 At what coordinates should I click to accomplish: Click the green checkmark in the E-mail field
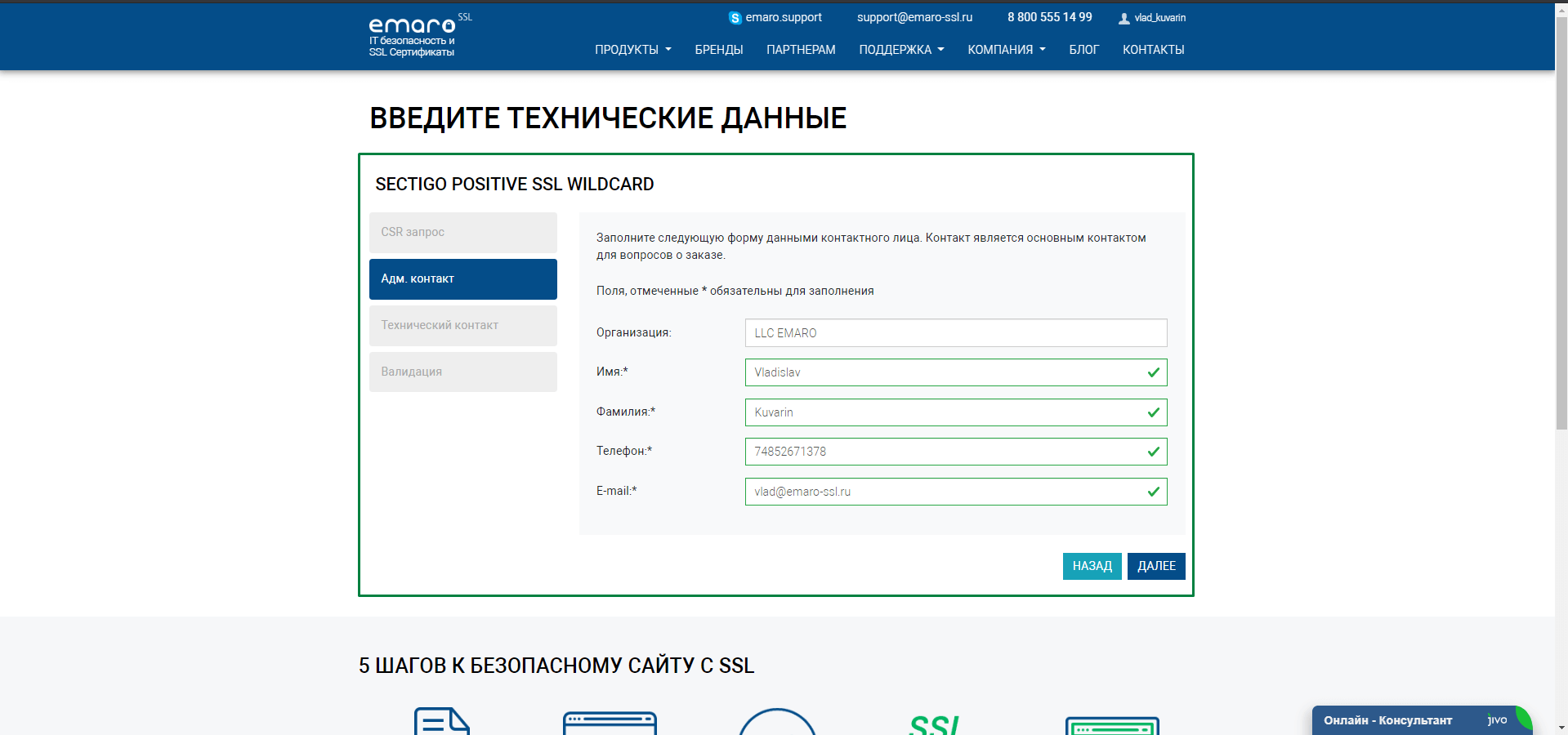(1154, 492)
